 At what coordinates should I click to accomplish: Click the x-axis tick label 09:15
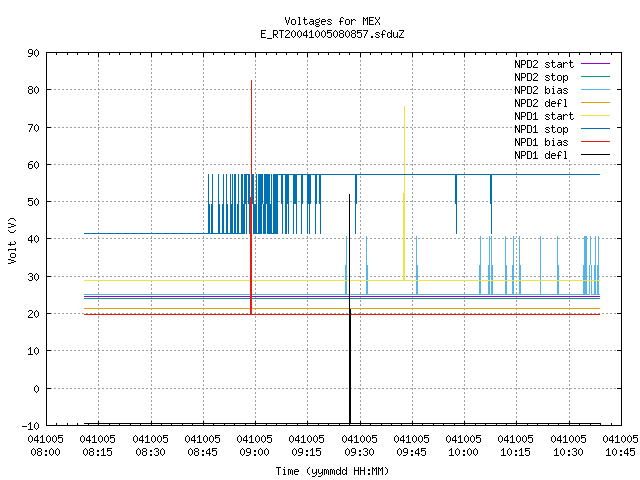pyautogui.click(x=307, y=452)
